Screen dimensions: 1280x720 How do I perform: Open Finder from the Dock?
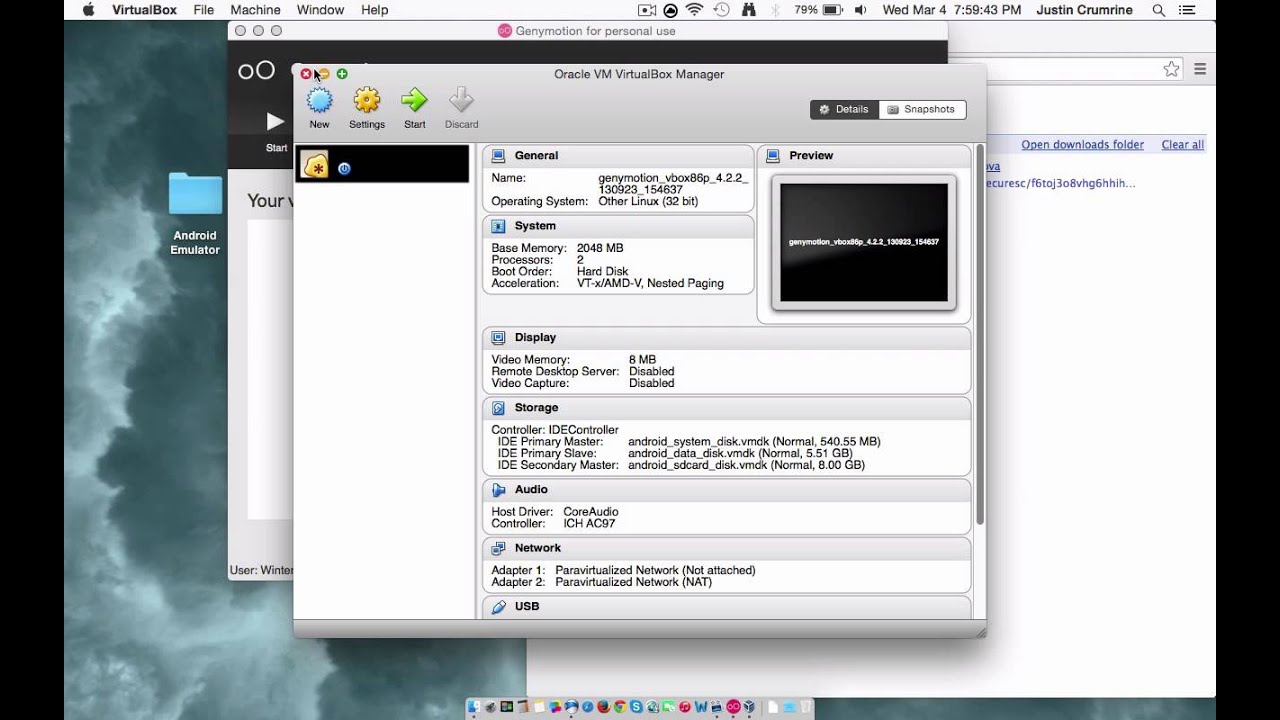point(474,707)
